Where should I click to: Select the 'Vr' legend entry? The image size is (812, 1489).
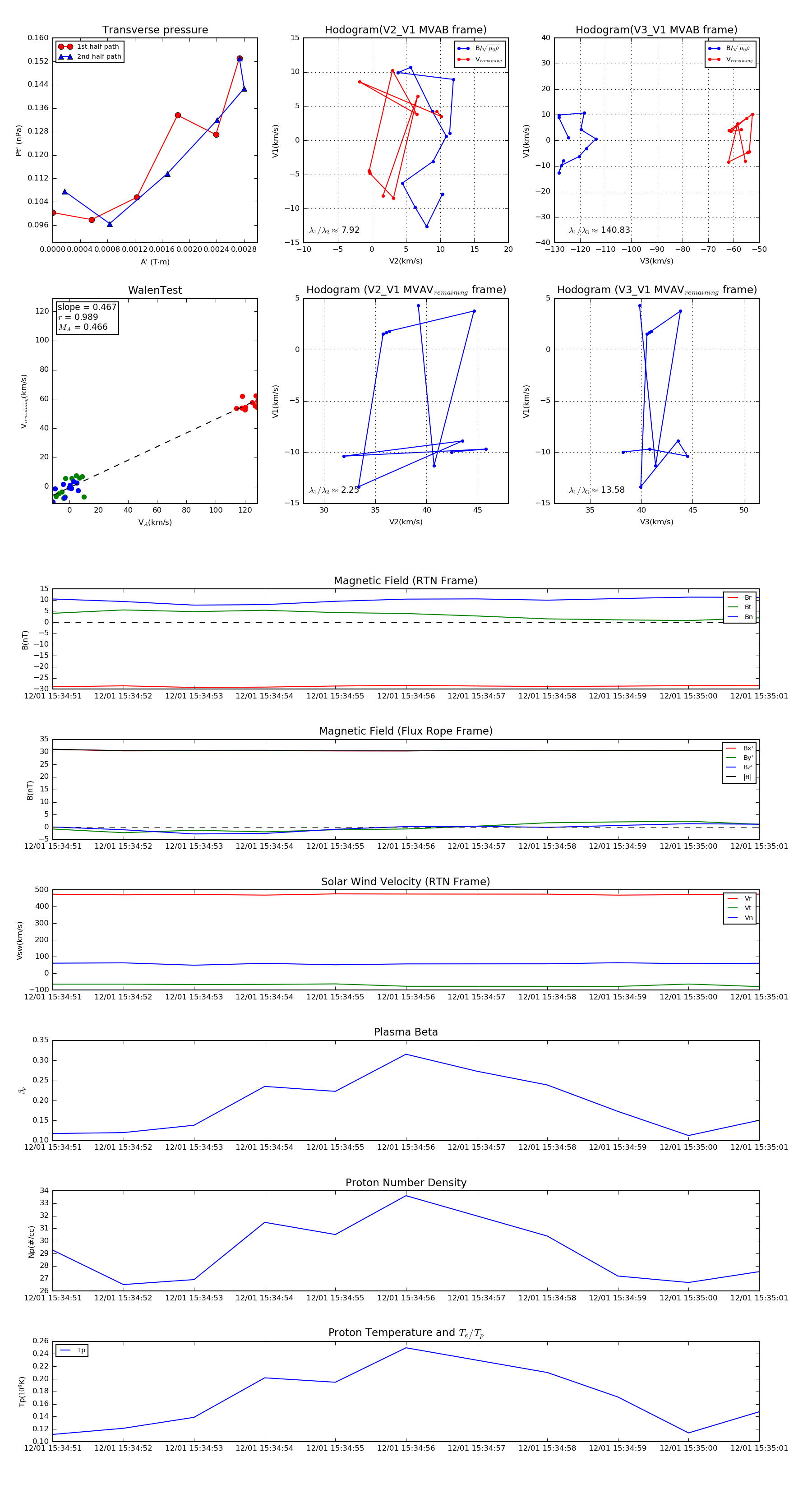coord(740,898)
